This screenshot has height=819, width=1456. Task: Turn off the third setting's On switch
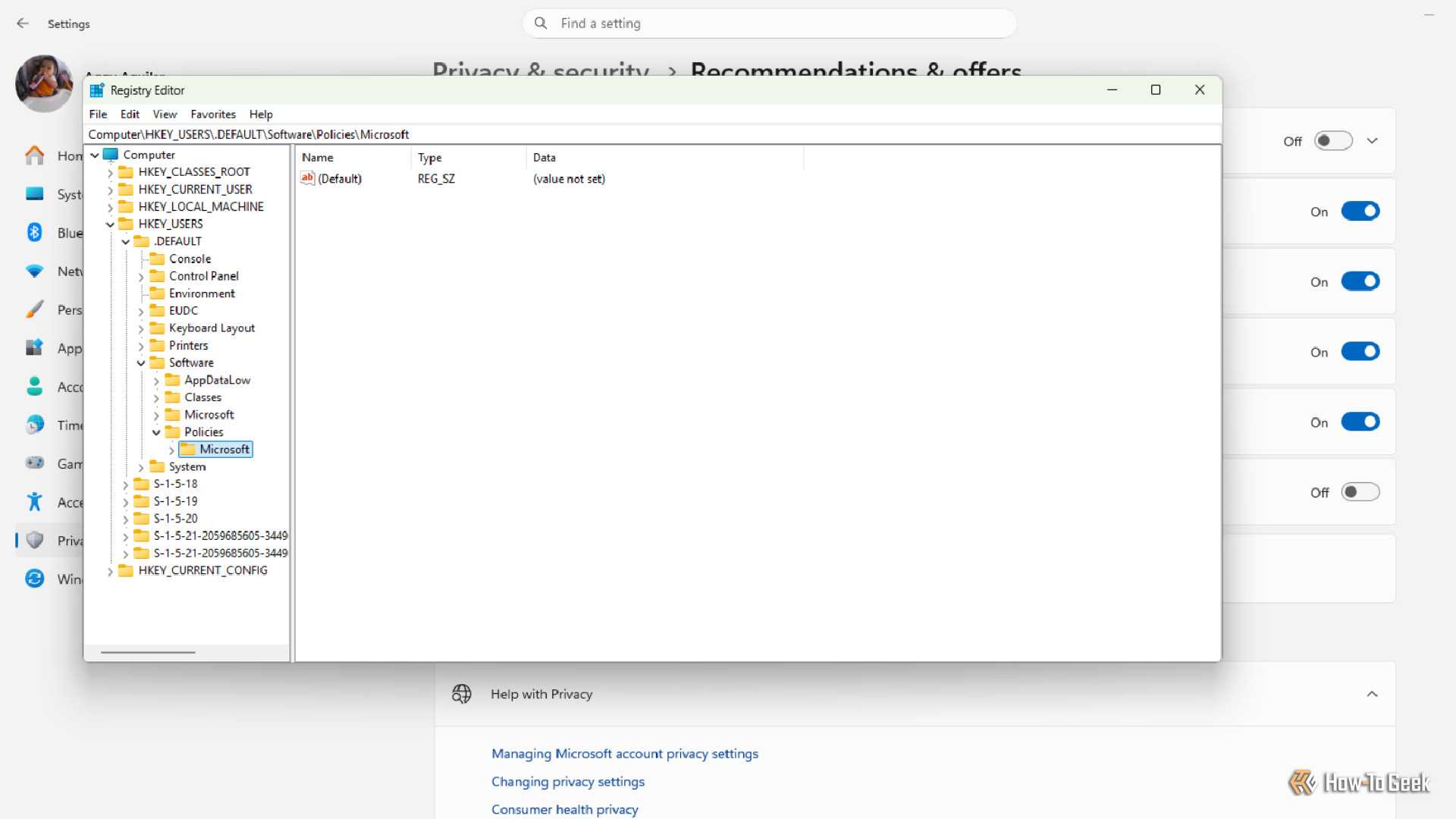(x=1360, y=282)
